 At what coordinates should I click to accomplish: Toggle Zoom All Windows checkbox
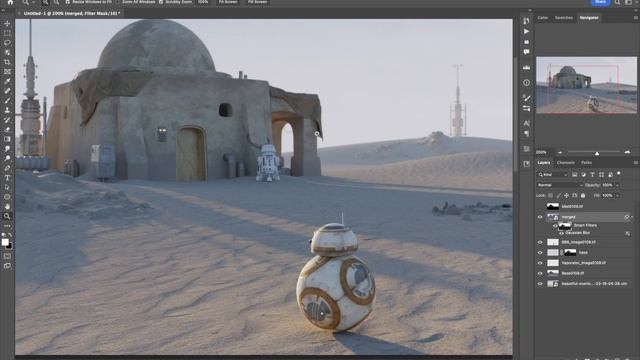[x=118, y=2]
